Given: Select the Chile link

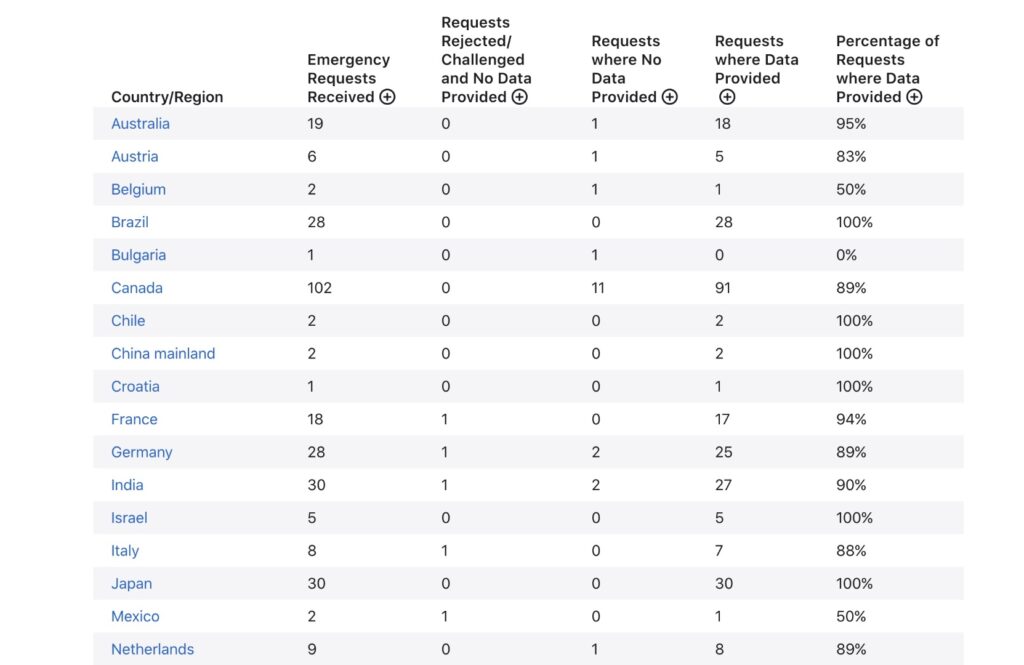Looking at the screenshot, I should coord(128,321).
